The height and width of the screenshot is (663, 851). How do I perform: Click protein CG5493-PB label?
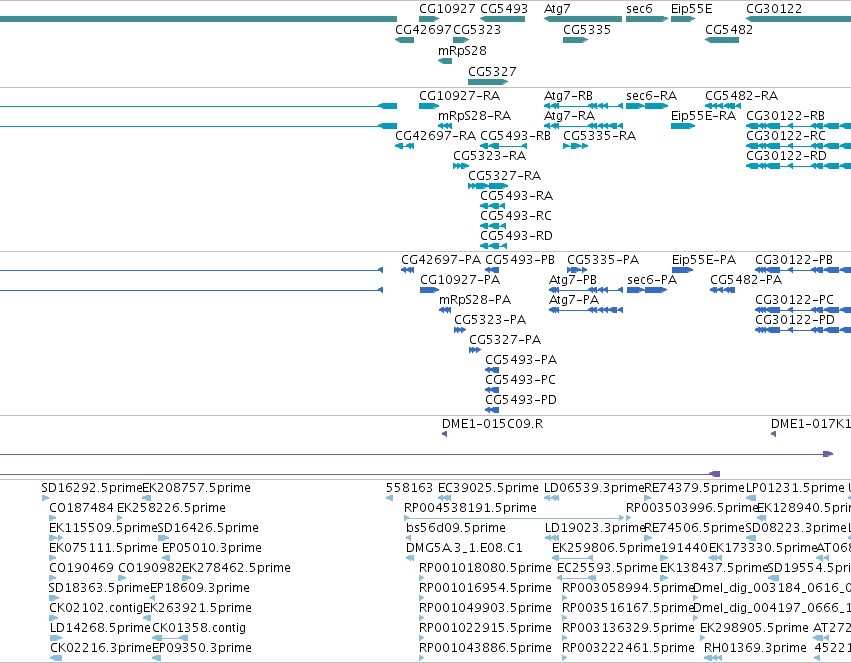point(520,260)
